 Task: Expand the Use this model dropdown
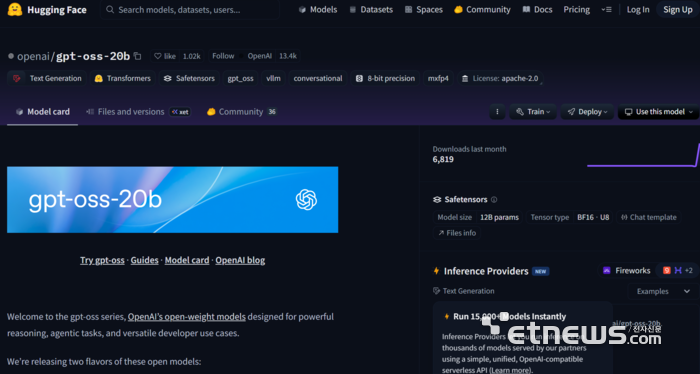coord(658,112)
